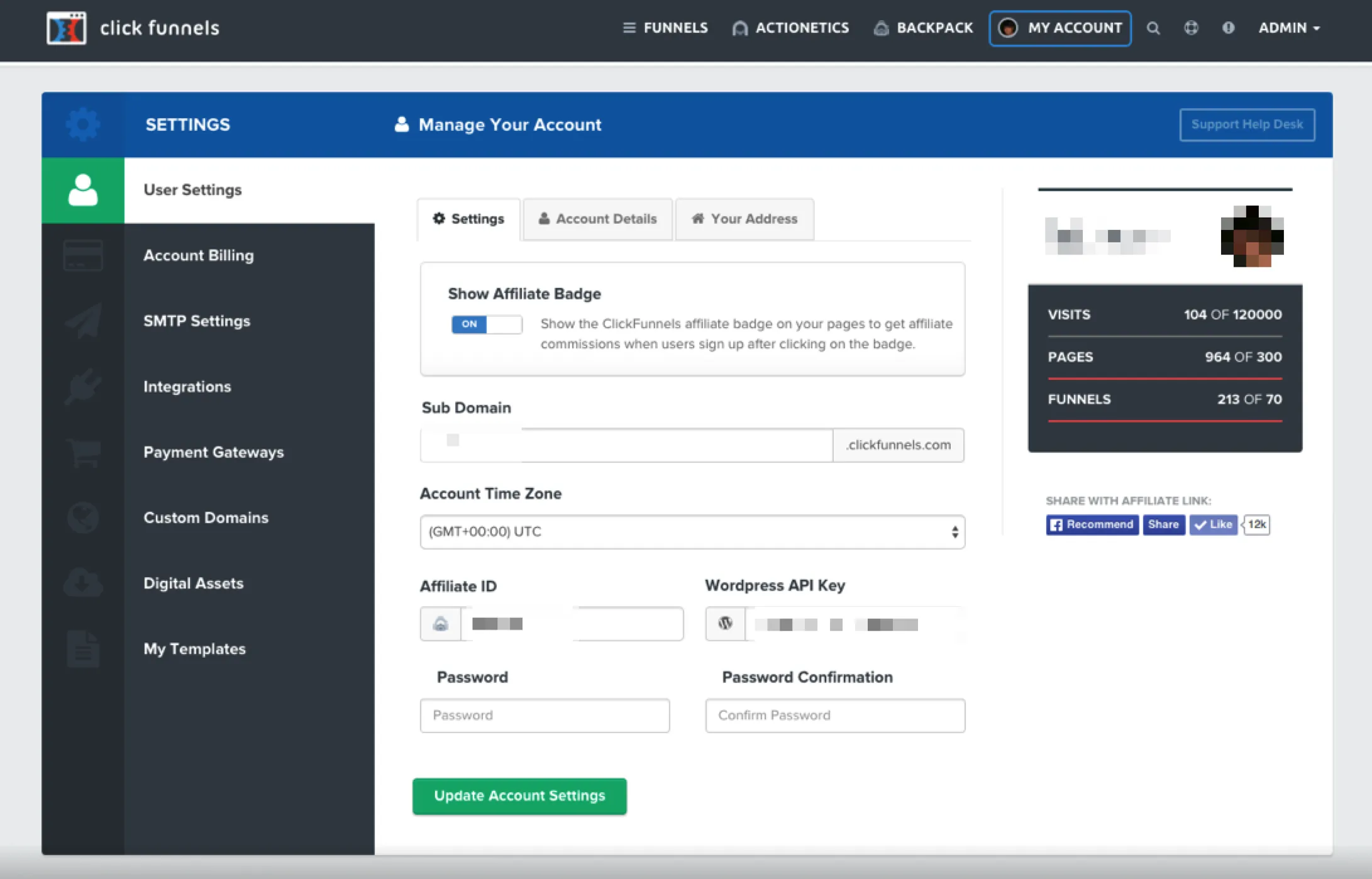Click the Facebook Like button

[x=1212, y=524]
